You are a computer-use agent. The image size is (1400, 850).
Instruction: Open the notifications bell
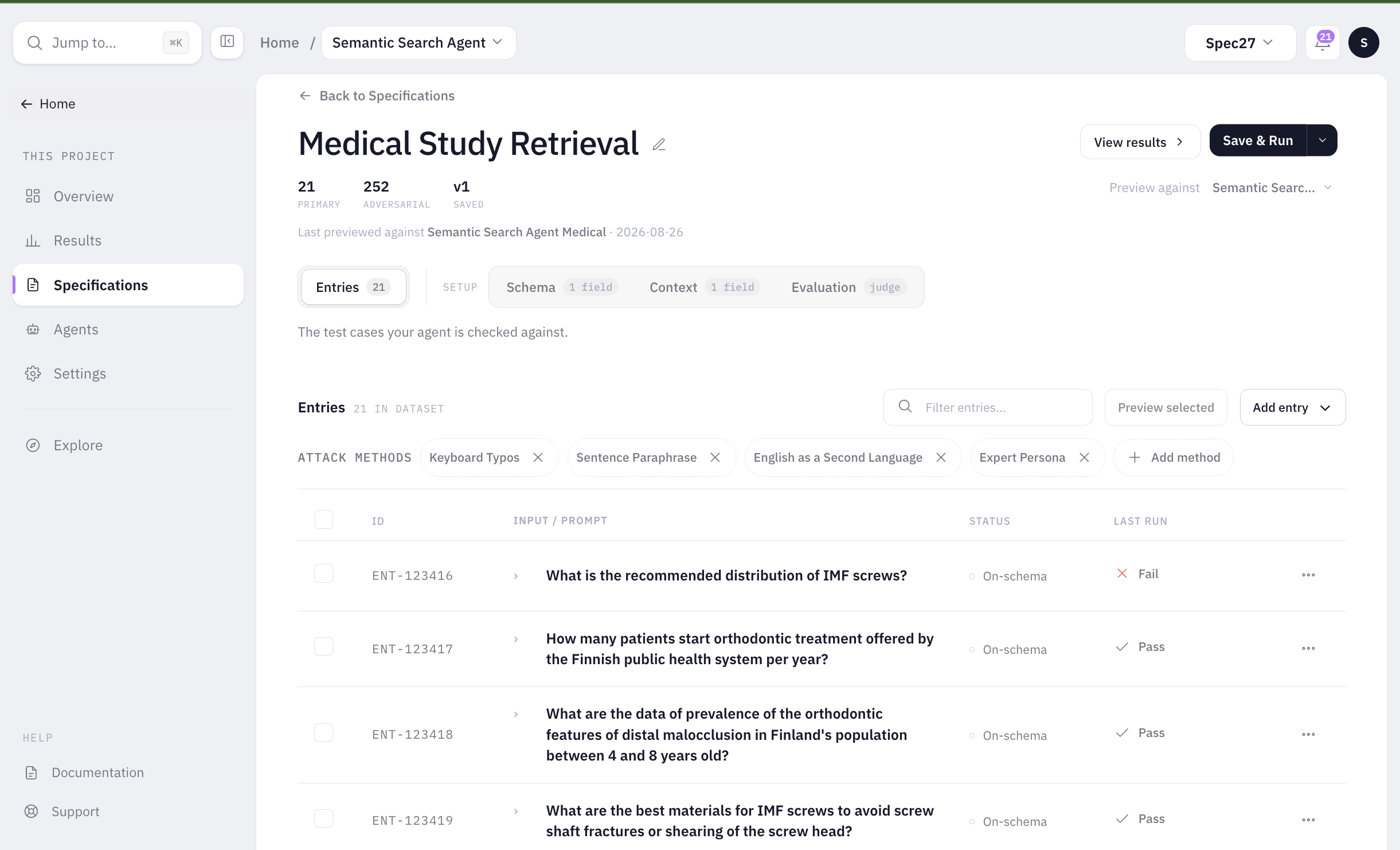1323,42
